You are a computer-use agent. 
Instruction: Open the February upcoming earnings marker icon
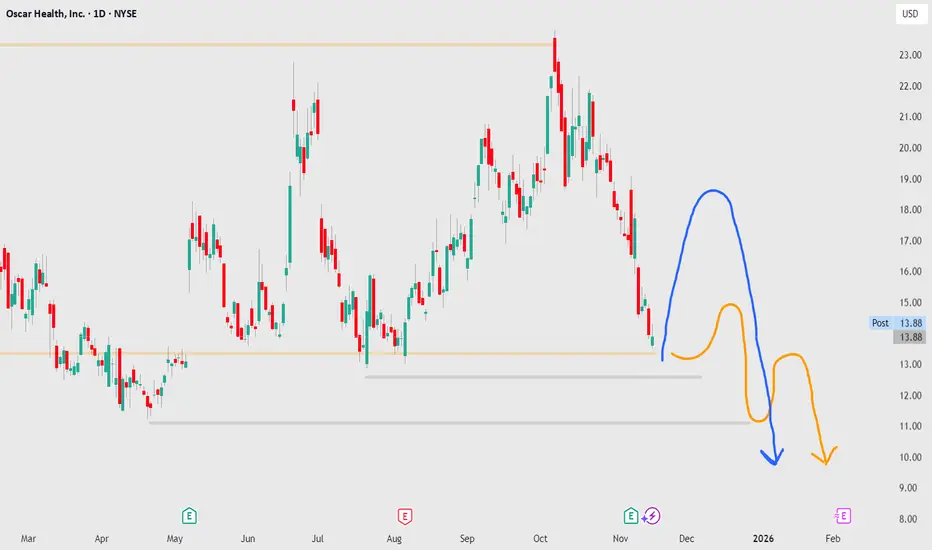tap(843, 516)
